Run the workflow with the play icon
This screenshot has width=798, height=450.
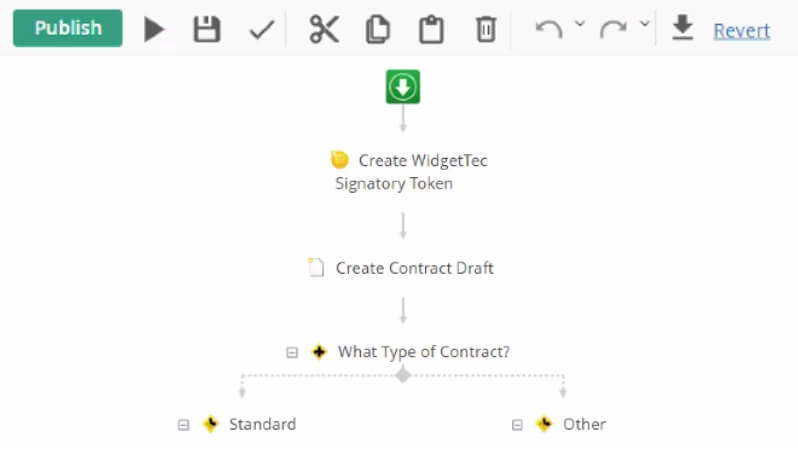click(x=154, y=29)
